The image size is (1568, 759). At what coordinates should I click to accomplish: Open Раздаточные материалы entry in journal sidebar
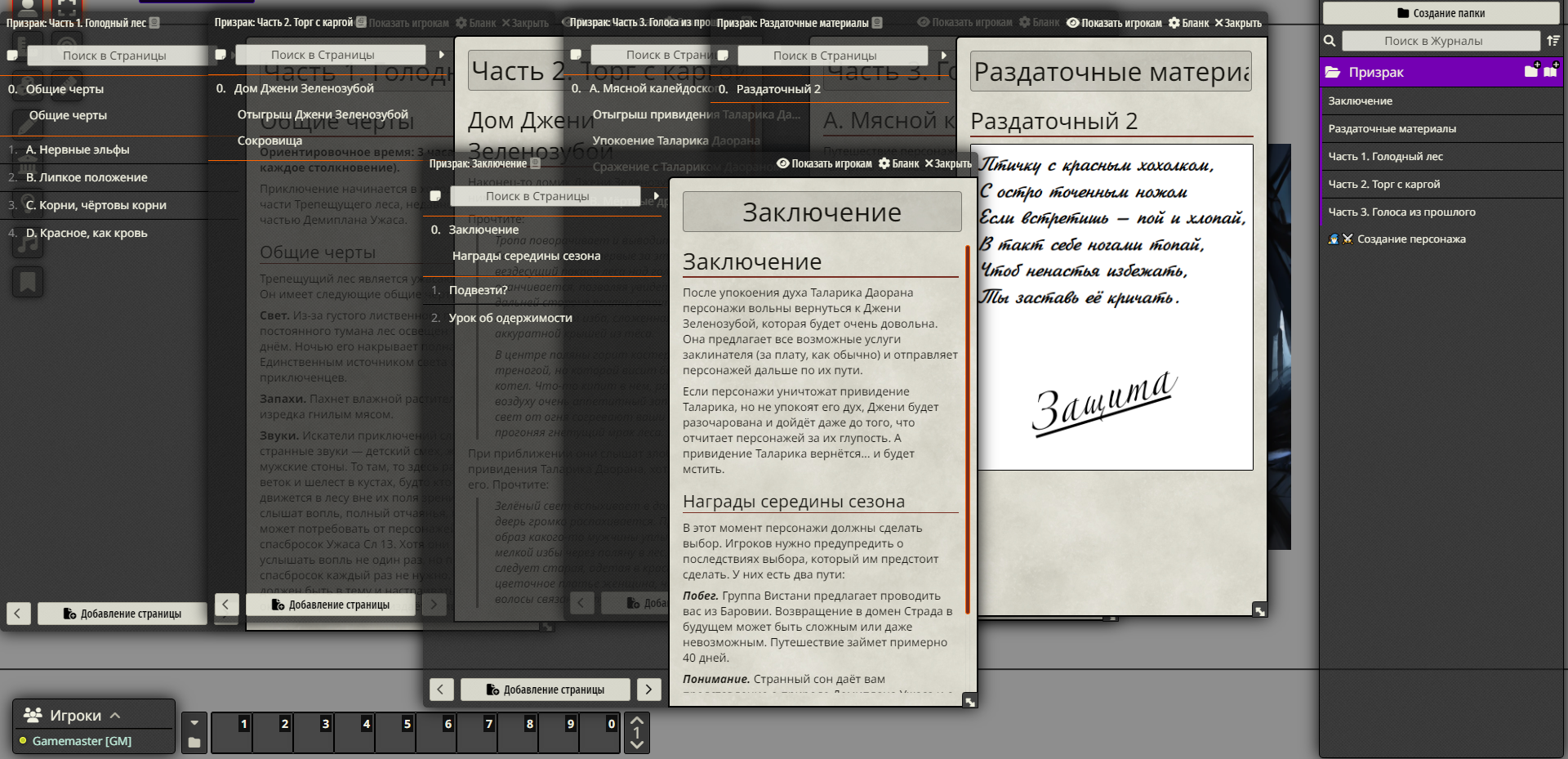1441,128
